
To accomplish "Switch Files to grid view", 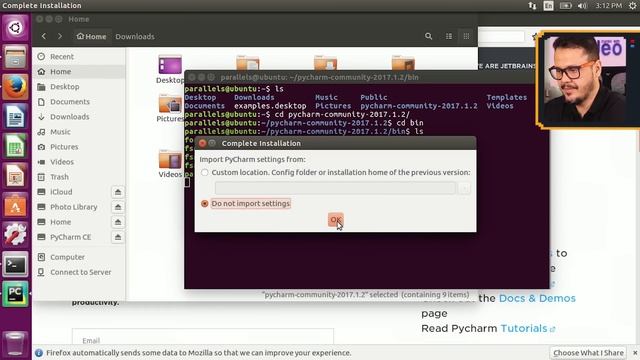I will click(x=466, y=36).
